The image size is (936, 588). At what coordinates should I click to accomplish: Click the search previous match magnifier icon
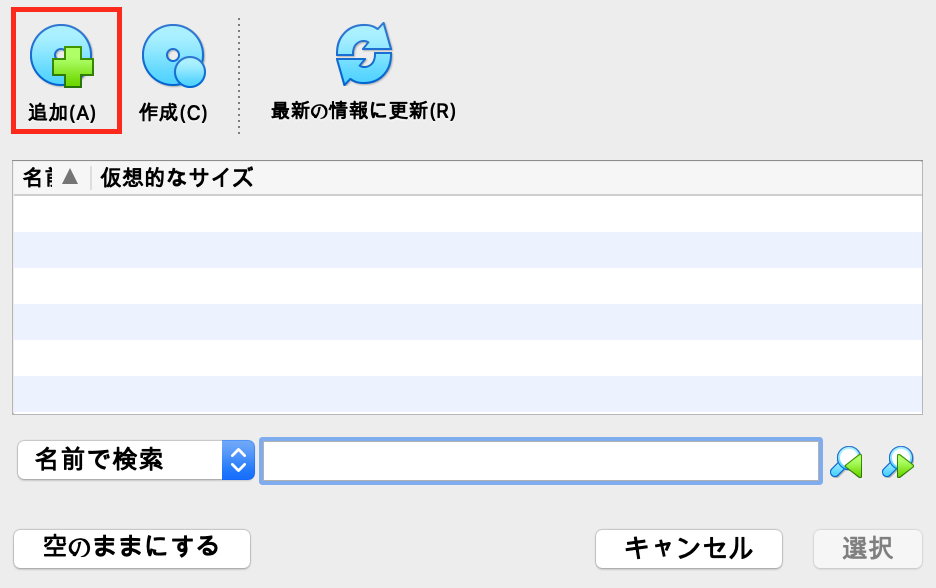coord(846,462)
